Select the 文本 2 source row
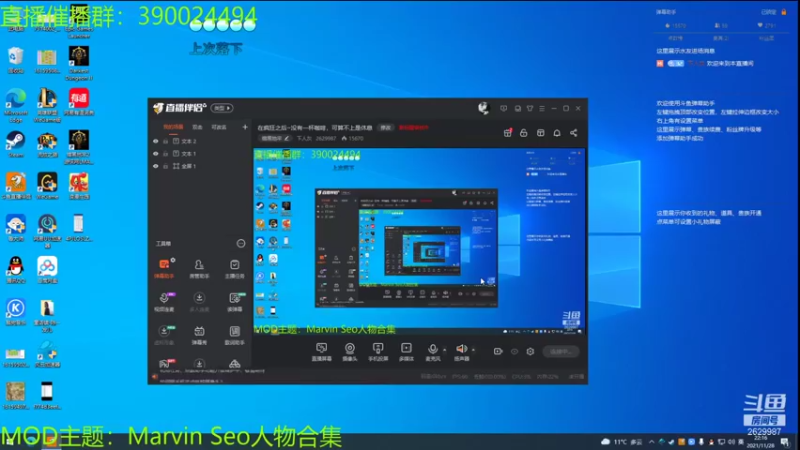This screenshot has height=450, width=800. coord(199,141)
